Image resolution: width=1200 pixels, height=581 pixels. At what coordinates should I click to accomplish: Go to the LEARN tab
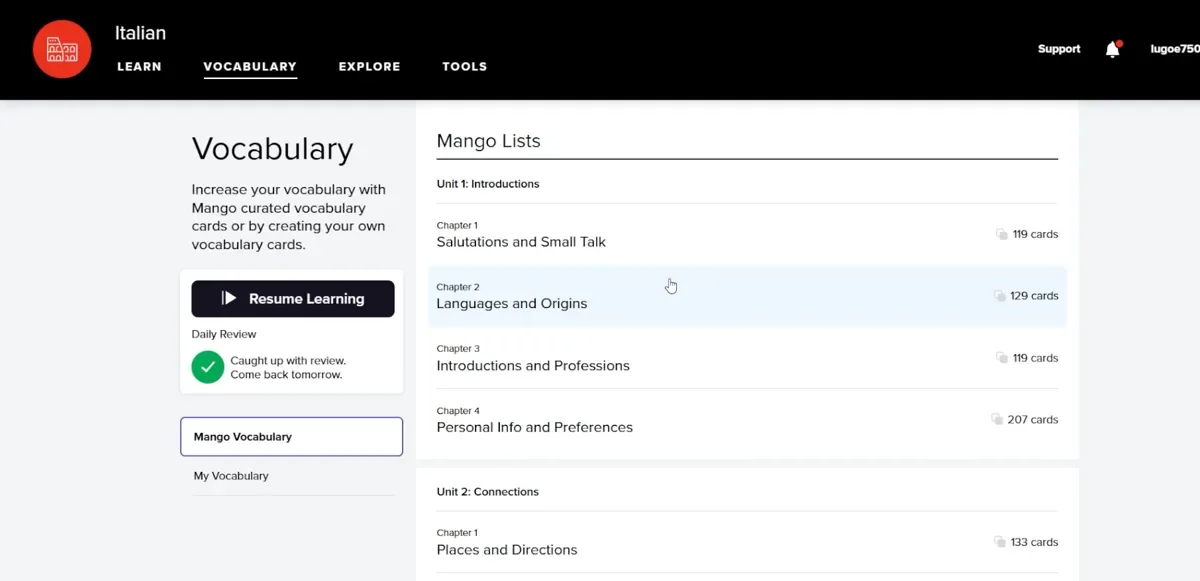coord(139,67)
